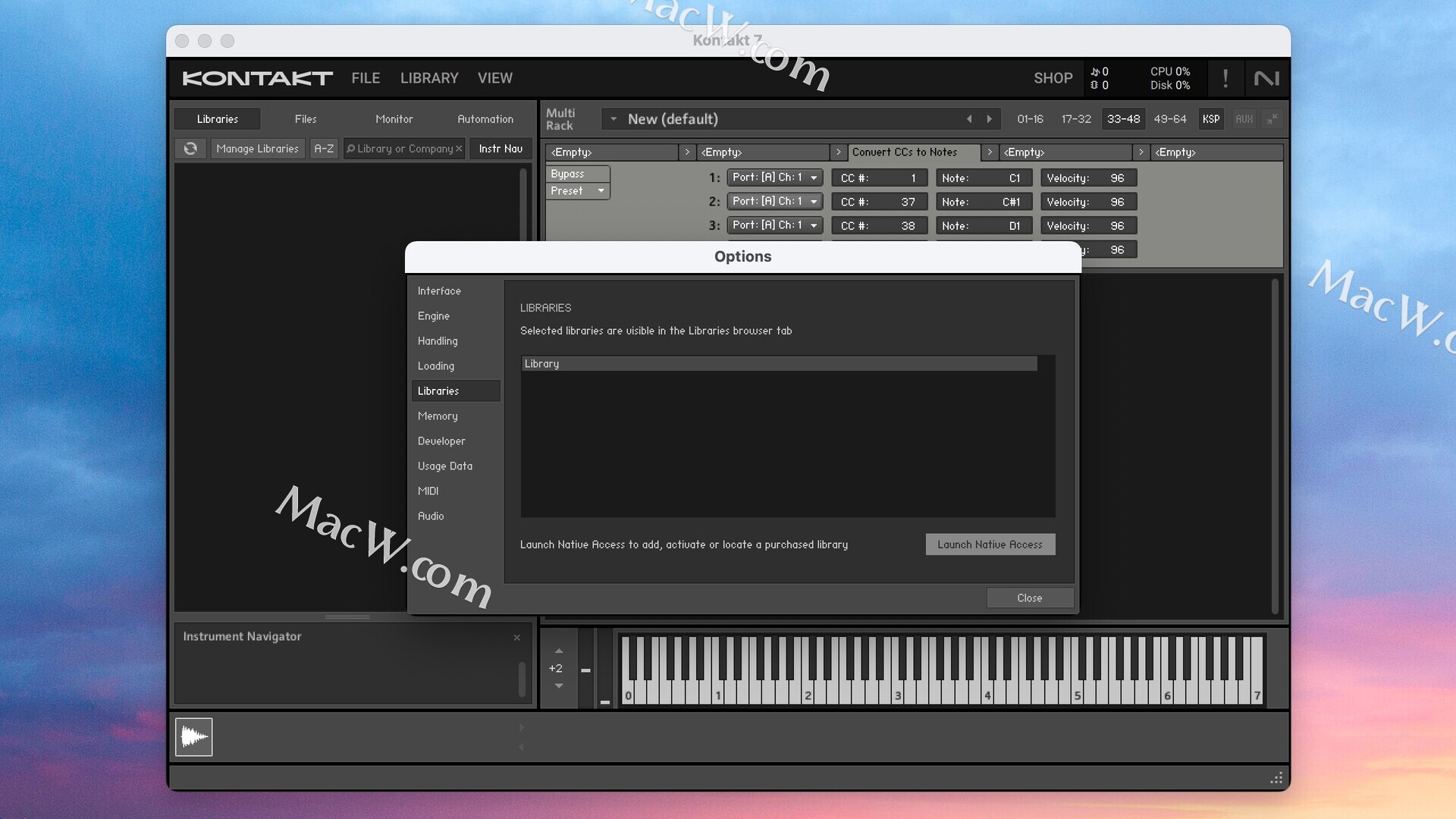This screenshot has height=819, width=1456.
Task: Switch to the Files tab
Action: 306,119
